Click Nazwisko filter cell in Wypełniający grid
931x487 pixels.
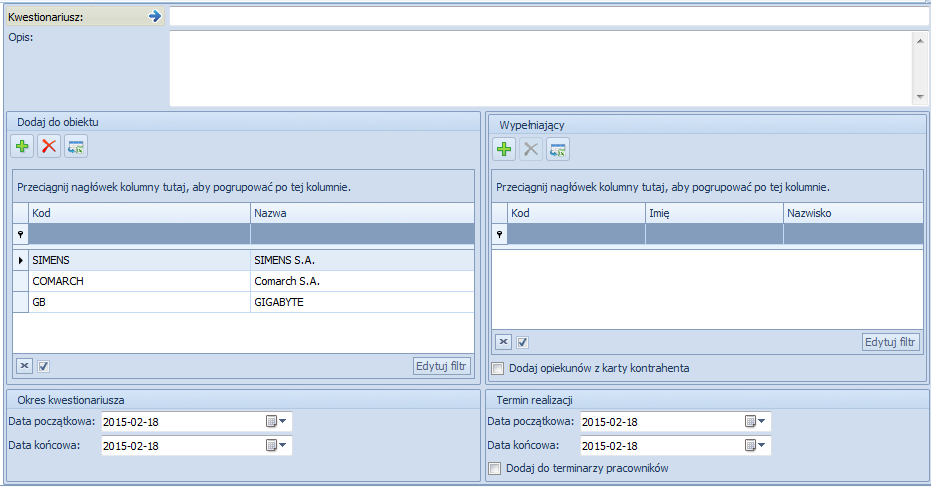(853, 234)
